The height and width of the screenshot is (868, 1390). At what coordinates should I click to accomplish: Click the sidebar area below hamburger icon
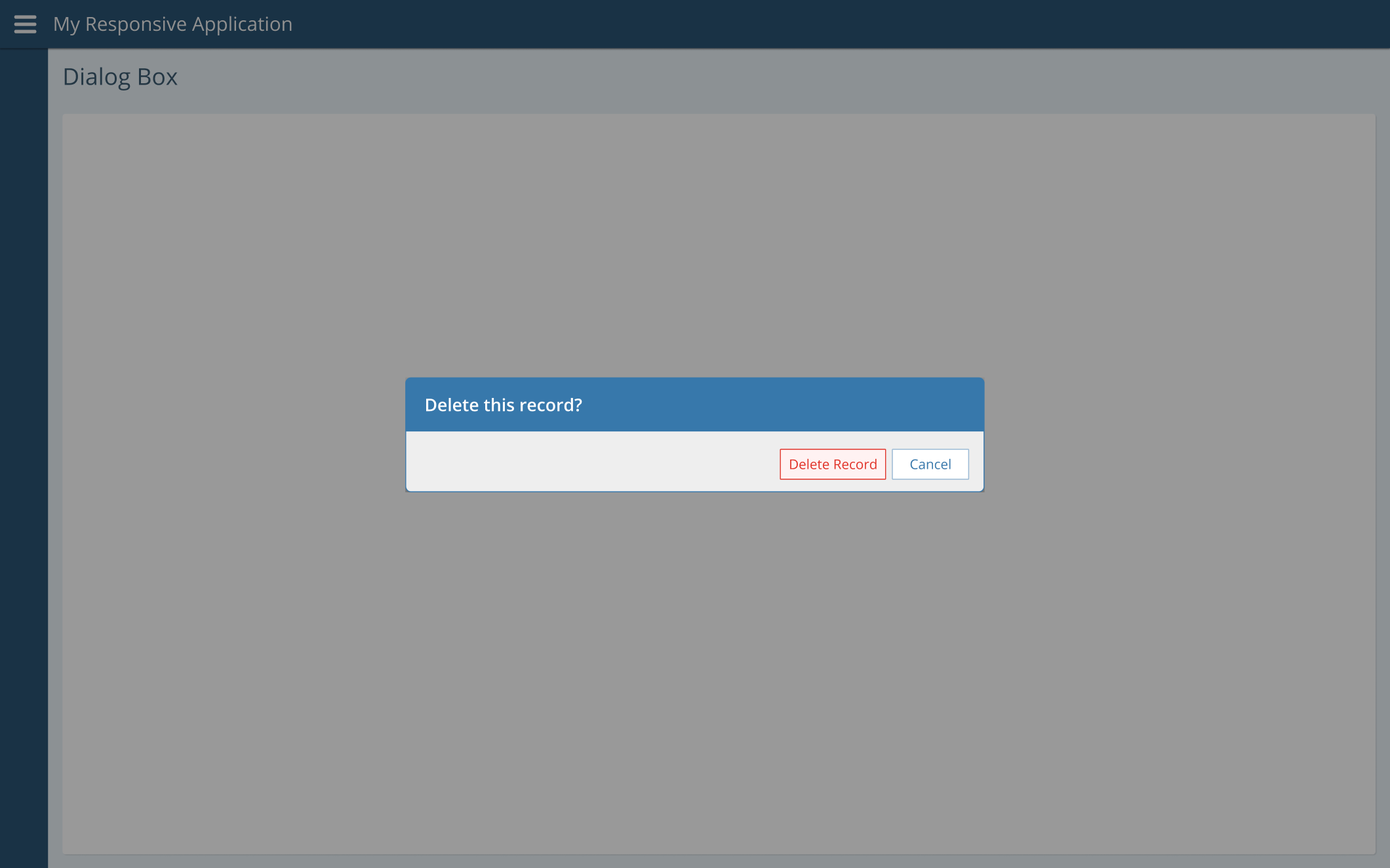click(x=24, y=105)
